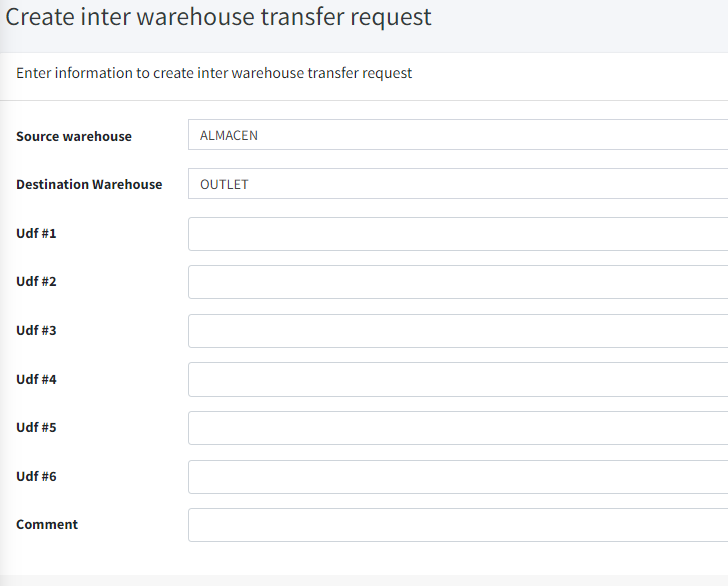
Task: Click the "Udf #1" label text
Action: [x=36, y=233]
